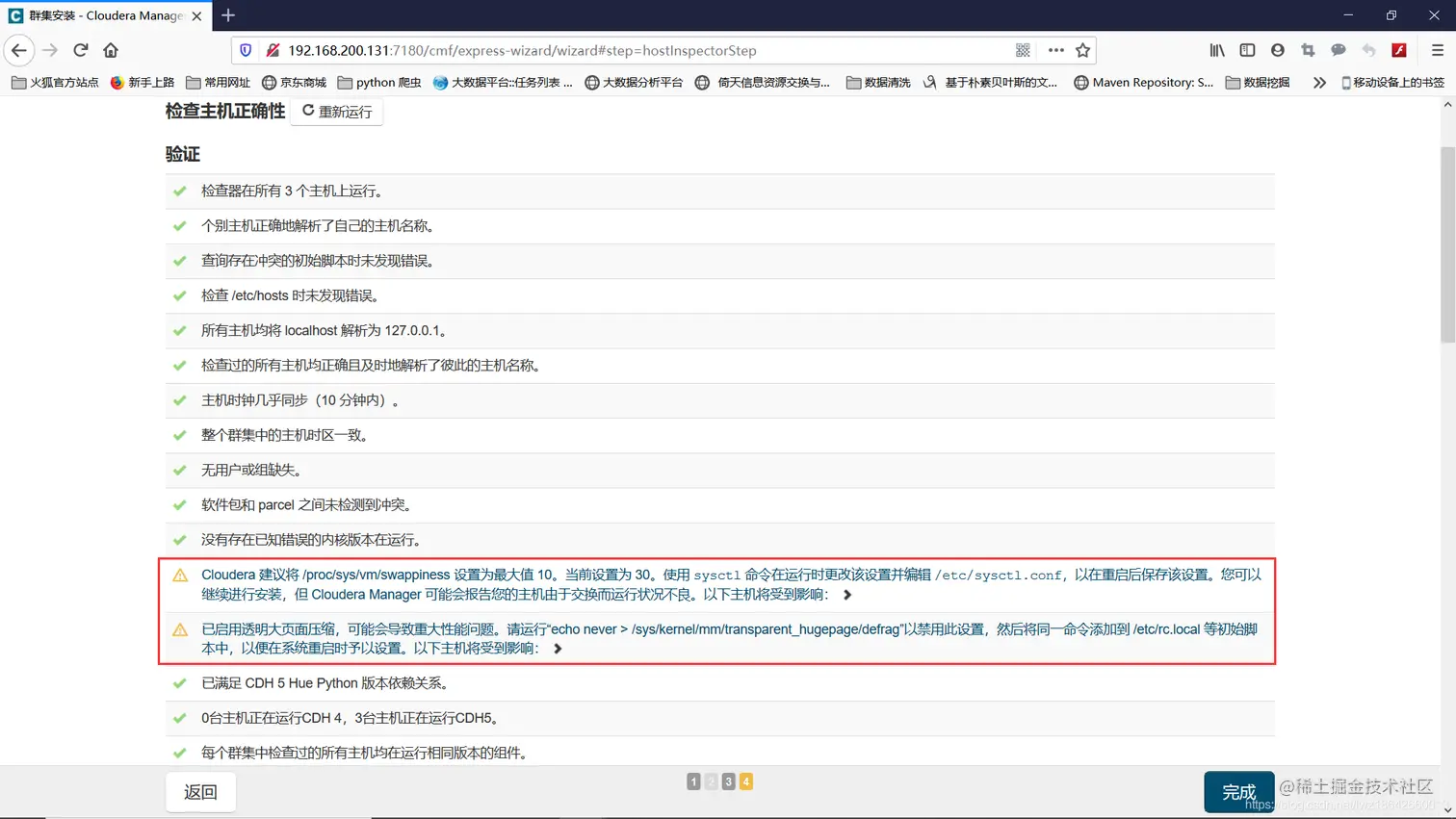Close the Cloudera Manager tab

click(196, 16)
